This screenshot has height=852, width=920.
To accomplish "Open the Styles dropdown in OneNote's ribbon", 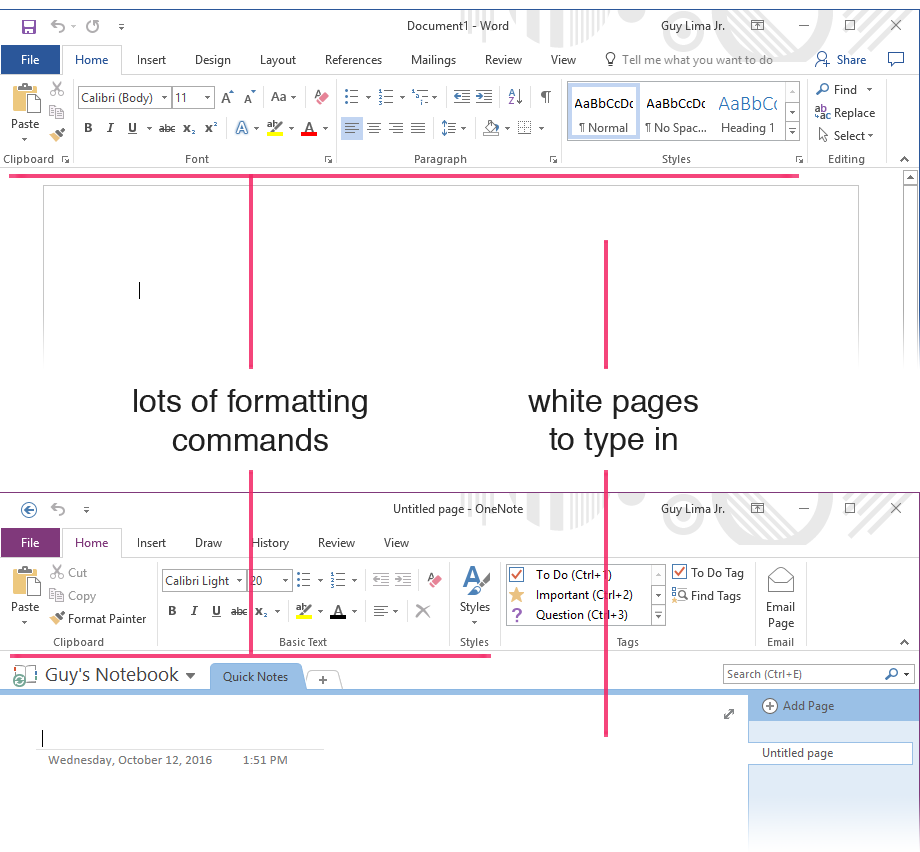I will point(475,595).
